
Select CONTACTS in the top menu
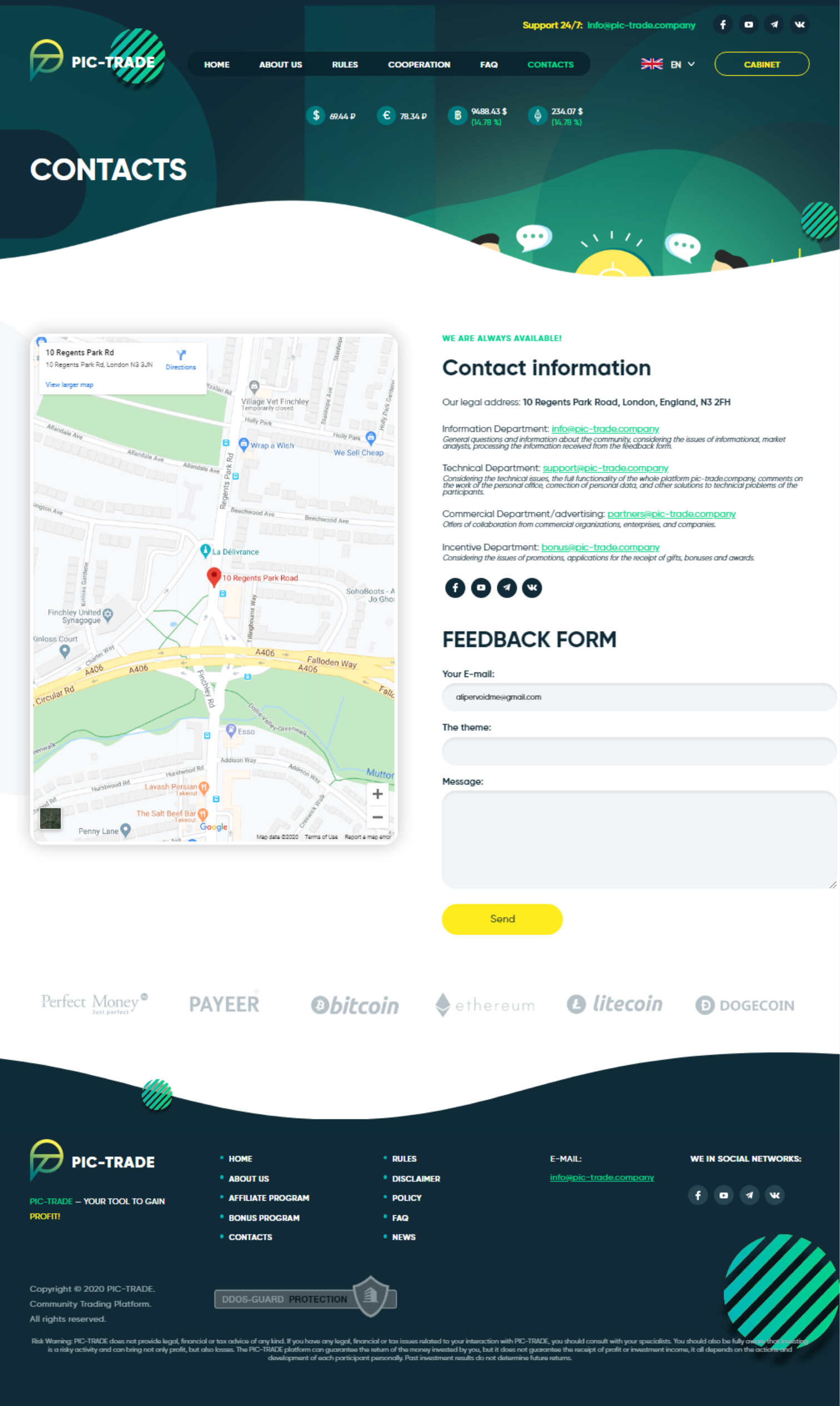[x=551, y=64]
